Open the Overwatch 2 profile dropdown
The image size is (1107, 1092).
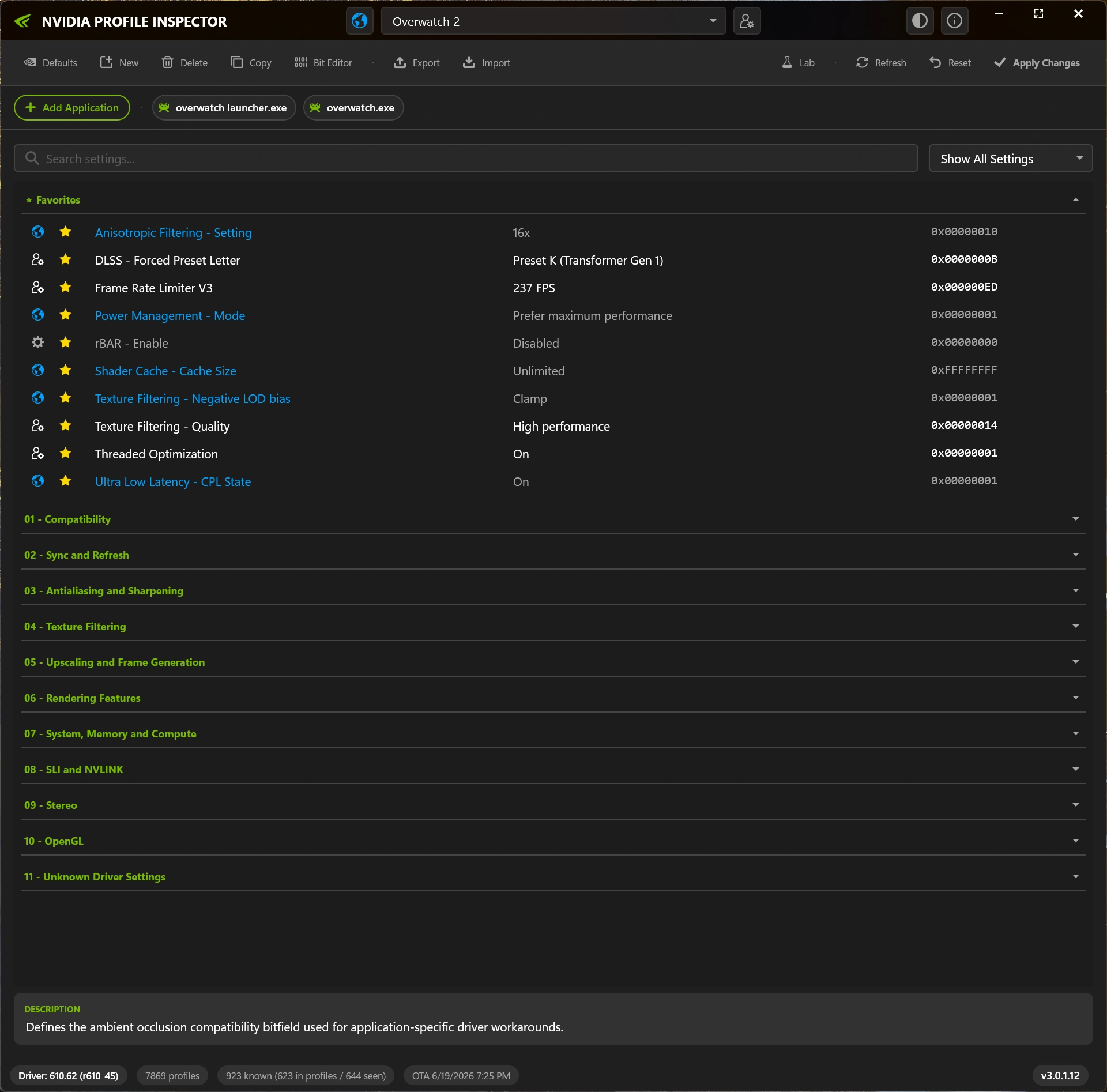(553, 21)
